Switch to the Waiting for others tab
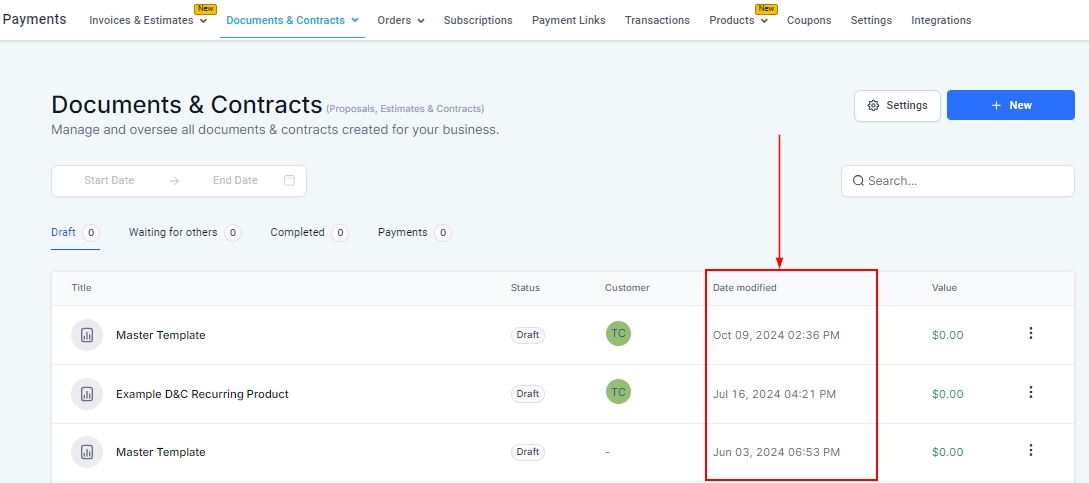The width and height of the screenshot is (1089, 483). 173,232
